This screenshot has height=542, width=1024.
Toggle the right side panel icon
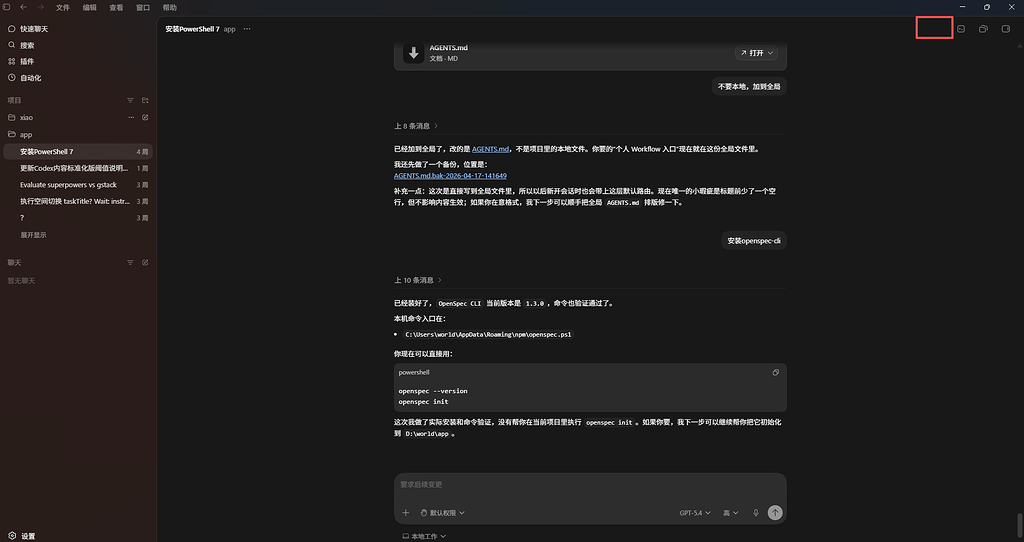click(1006, 29)
